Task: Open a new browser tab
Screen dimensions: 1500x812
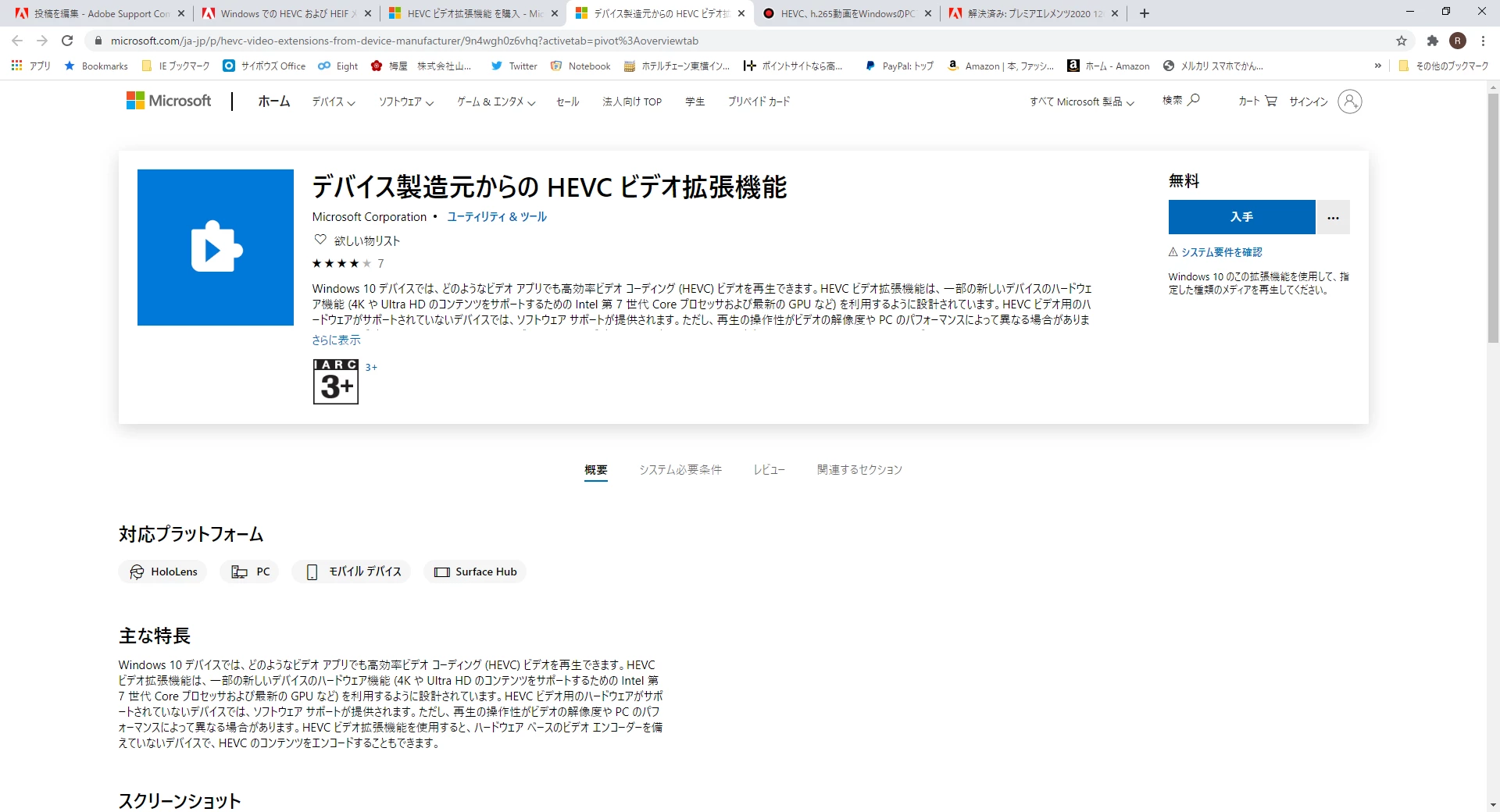Action: (x=1145, y=13)
